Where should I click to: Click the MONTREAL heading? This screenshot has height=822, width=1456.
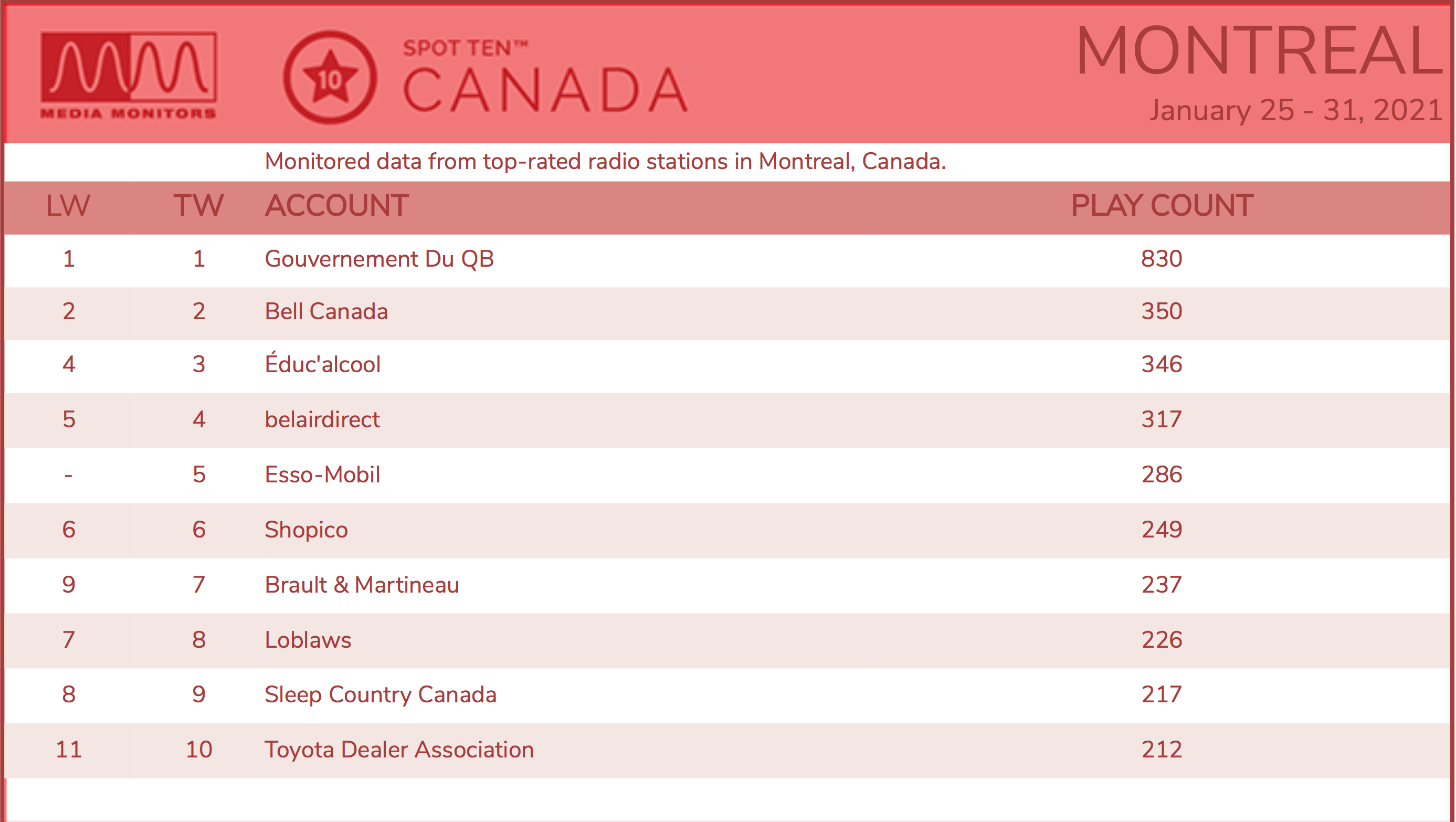(x=1259, y=51)
